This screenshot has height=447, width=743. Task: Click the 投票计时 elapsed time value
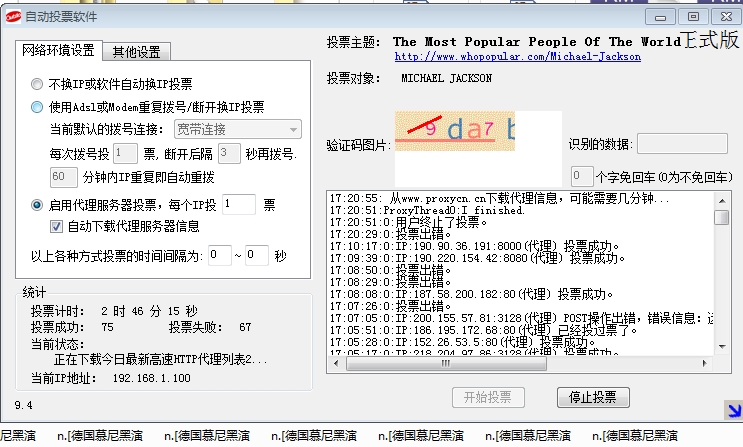(x=149, y=311)
